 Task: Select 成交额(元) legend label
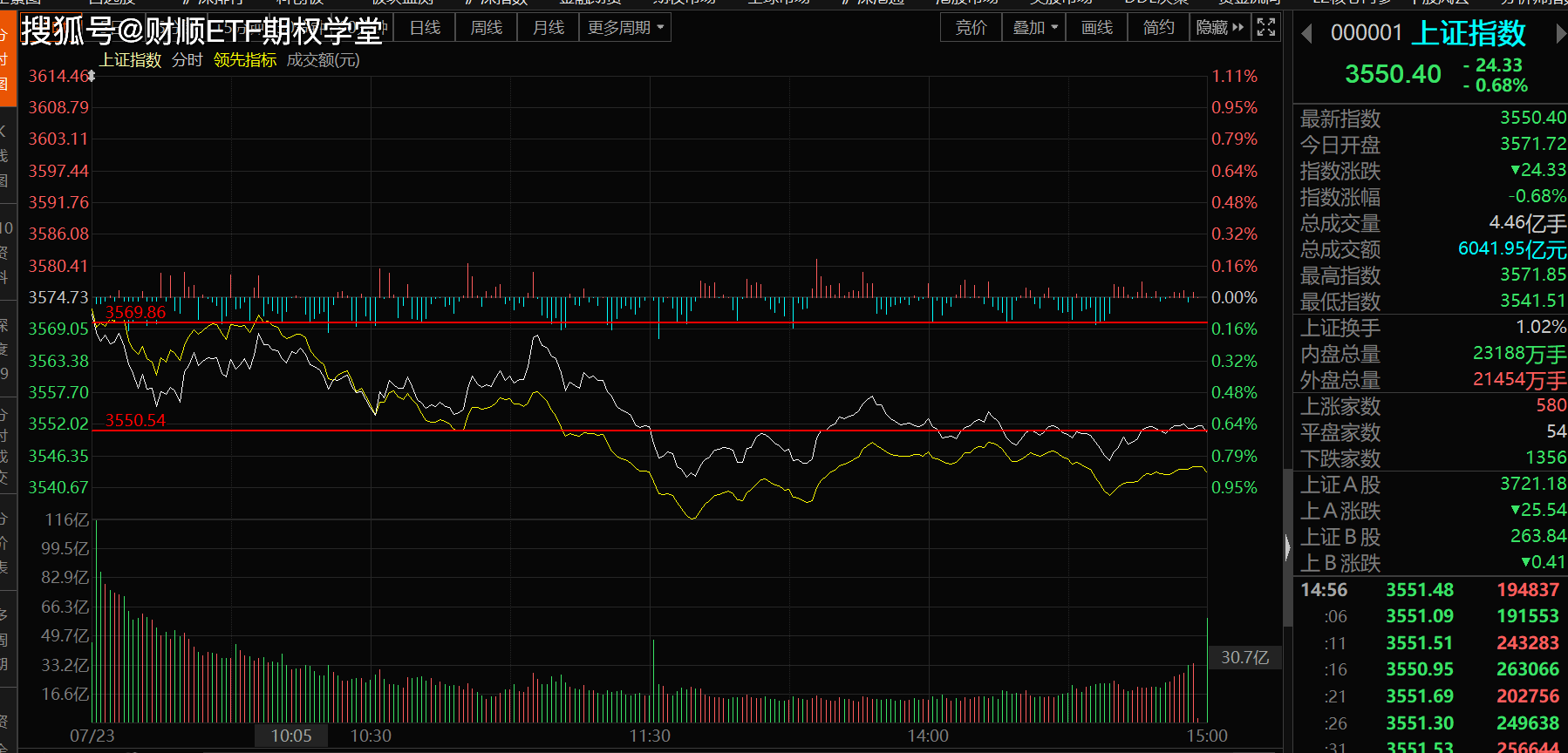[323, 60]
